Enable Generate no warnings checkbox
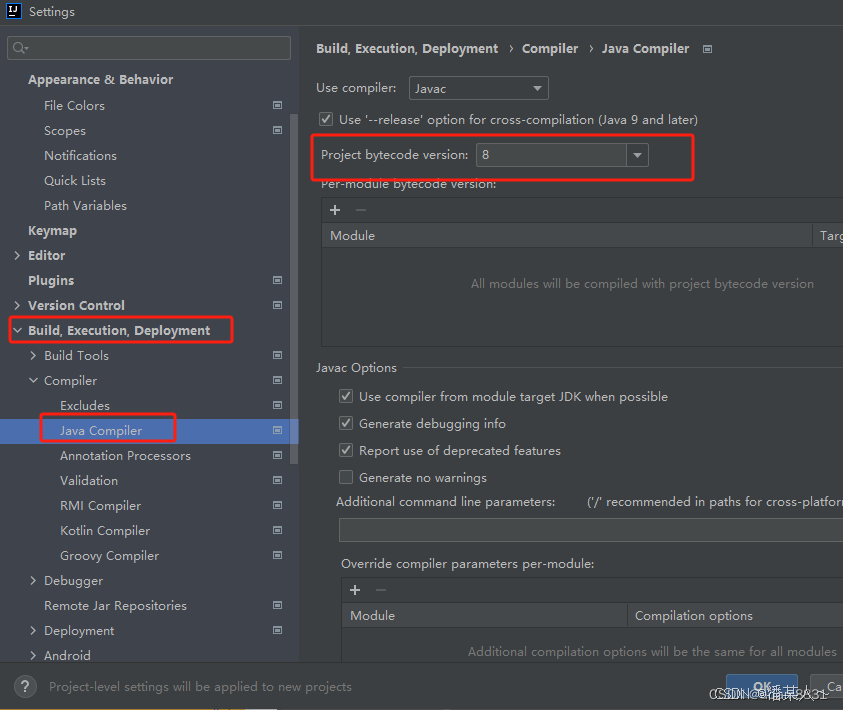Screen dimensions: 843x710 [x=346, y=477]
